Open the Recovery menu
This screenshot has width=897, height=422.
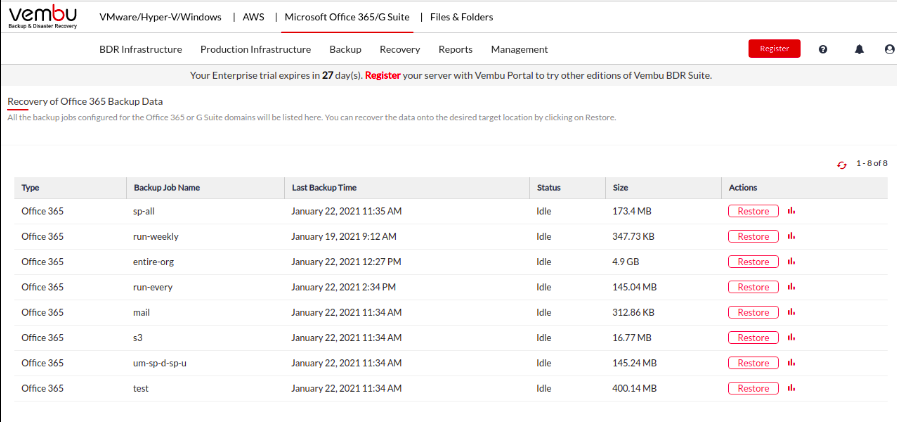pyautogui.click(x=400, y=50)
